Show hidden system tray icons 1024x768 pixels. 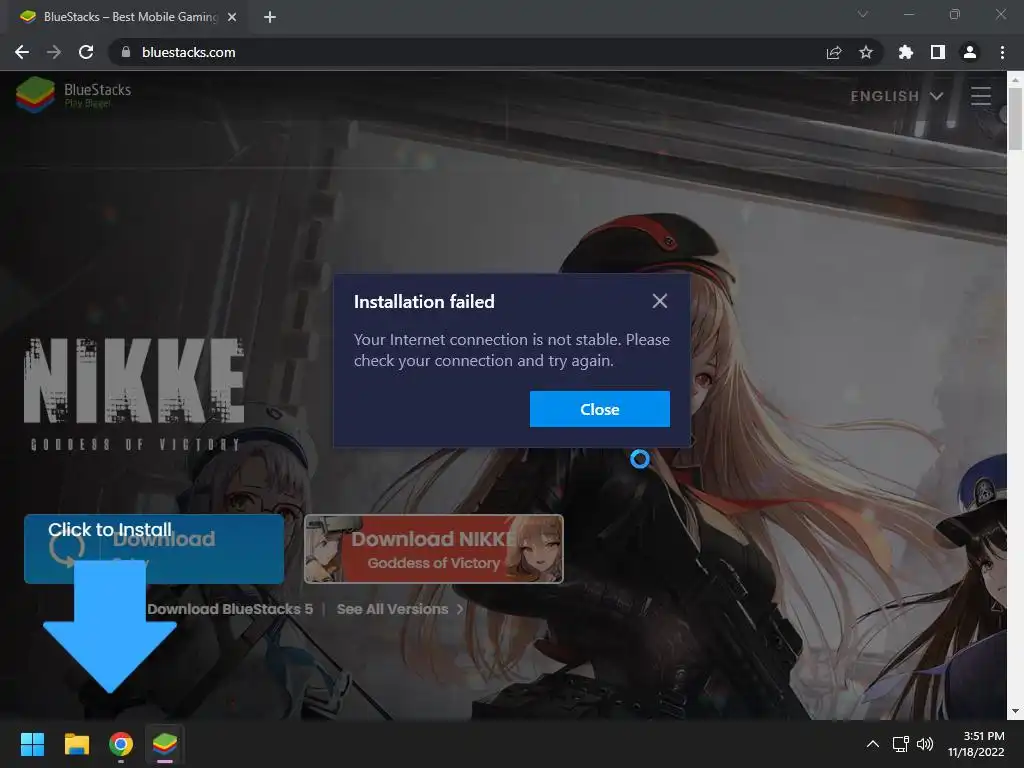[x=872, y=744]
